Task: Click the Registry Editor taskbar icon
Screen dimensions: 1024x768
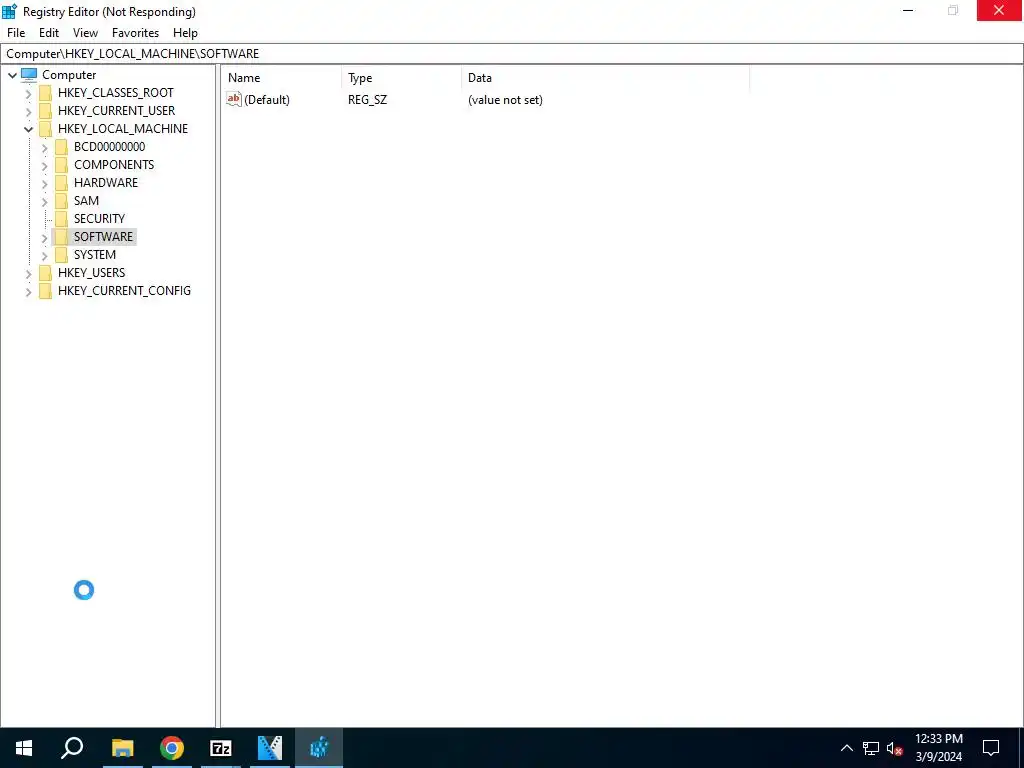Action: coord(319,748)
